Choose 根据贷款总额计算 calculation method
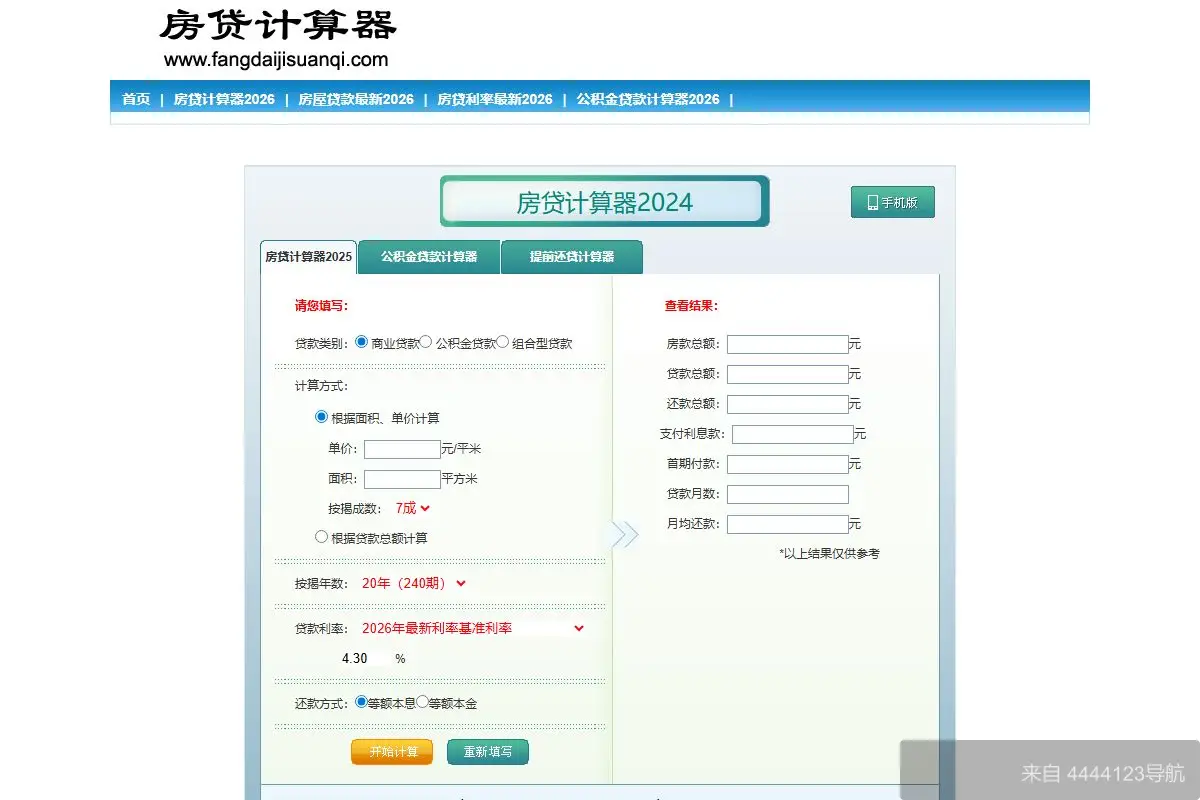1200x800 pixels. (x=321, y=537)
